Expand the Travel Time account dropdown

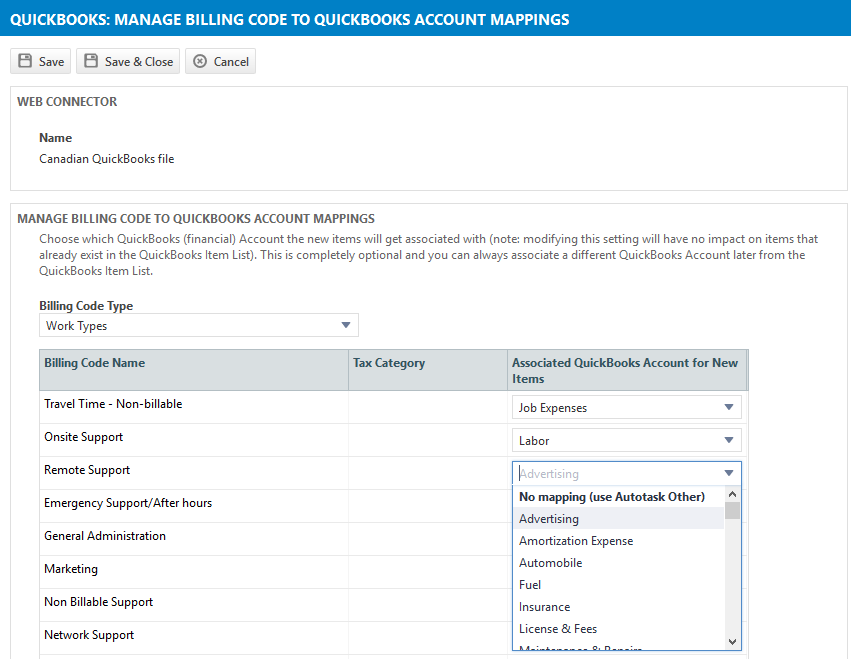coord(627,407)
